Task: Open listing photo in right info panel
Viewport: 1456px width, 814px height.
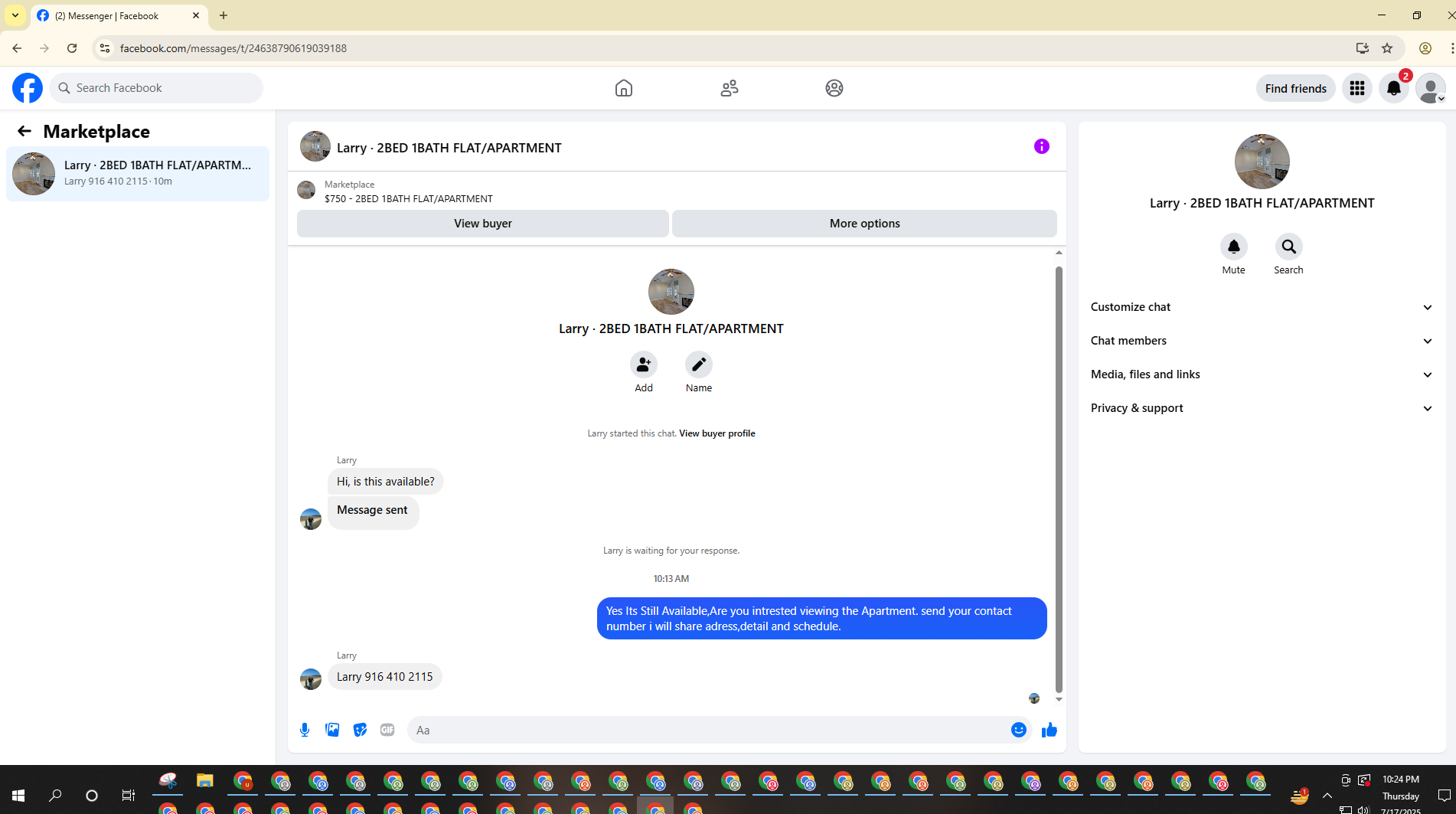Action: tap(1262, 162)
